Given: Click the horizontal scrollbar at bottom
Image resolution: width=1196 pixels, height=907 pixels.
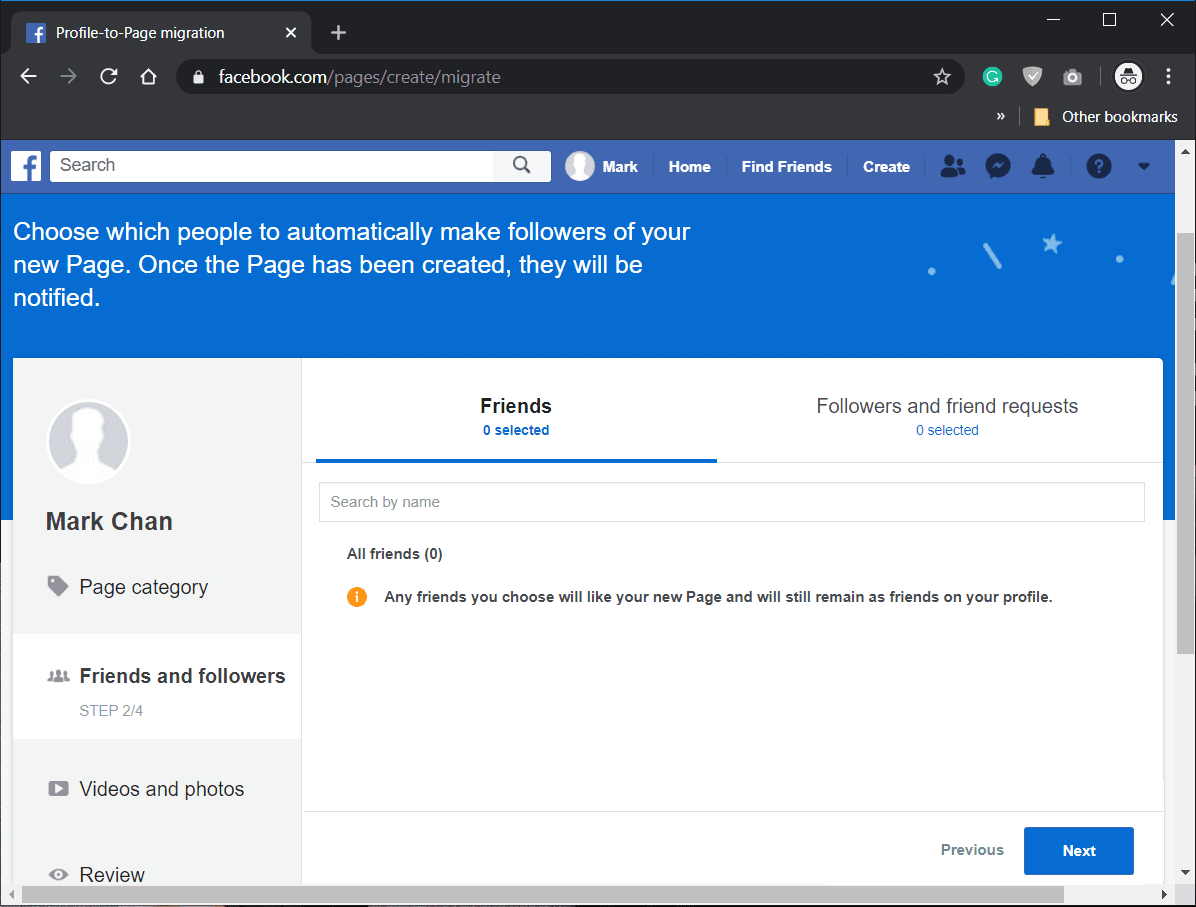Looking at the screenshot, I should coord(540,893).
